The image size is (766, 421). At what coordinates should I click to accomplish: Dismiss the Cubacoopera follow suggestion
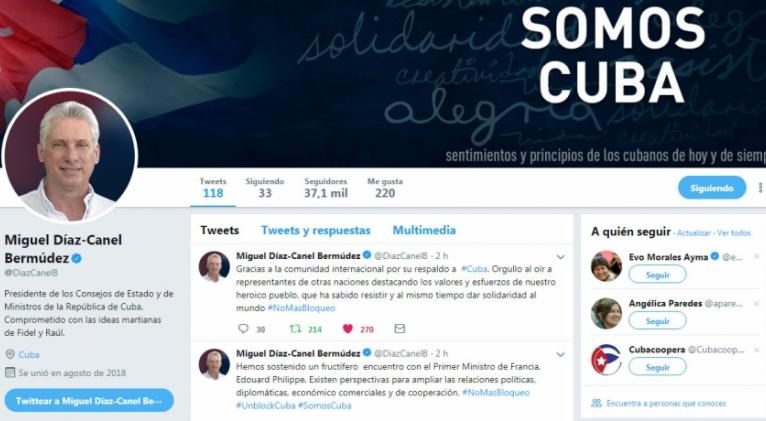pyautogui.click(x=757, y=350)
